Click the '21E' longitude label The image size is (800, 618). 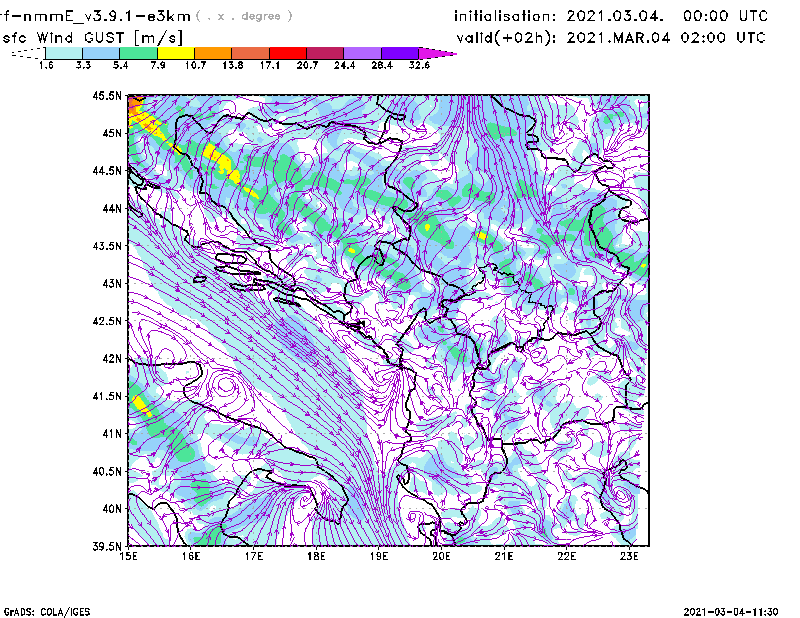[x=504, y=556]
